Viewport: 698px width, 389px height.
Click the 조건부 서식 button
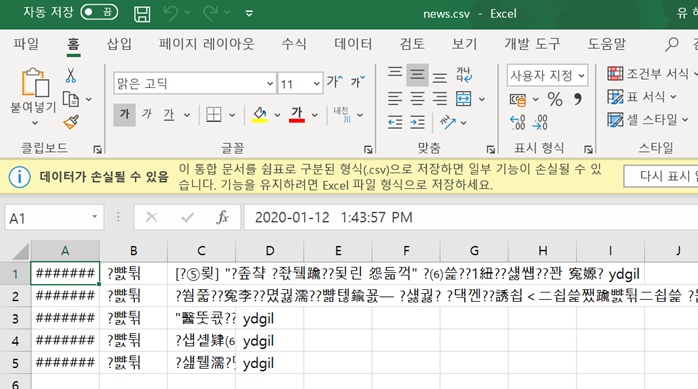click(x=651, y=73)
